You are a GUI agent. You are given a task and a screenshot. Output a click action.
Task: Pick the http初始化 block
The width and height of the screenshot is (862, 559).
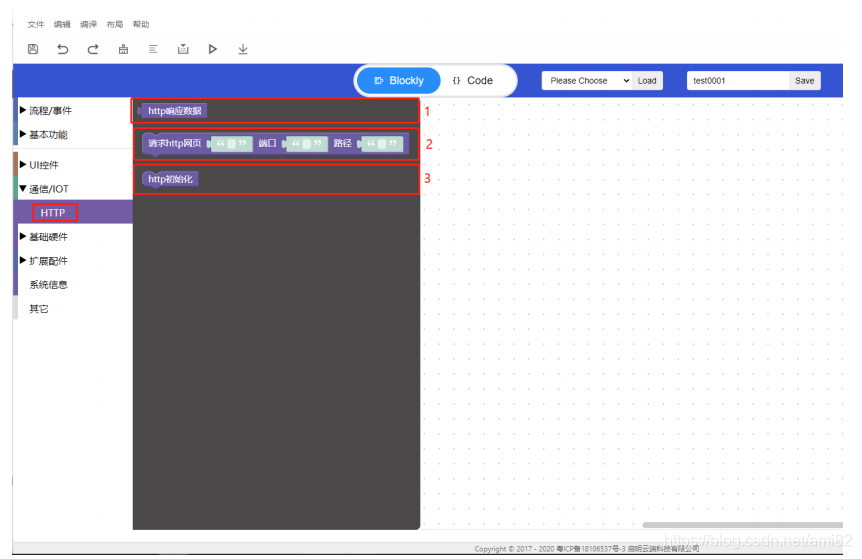tap(170, 179)
